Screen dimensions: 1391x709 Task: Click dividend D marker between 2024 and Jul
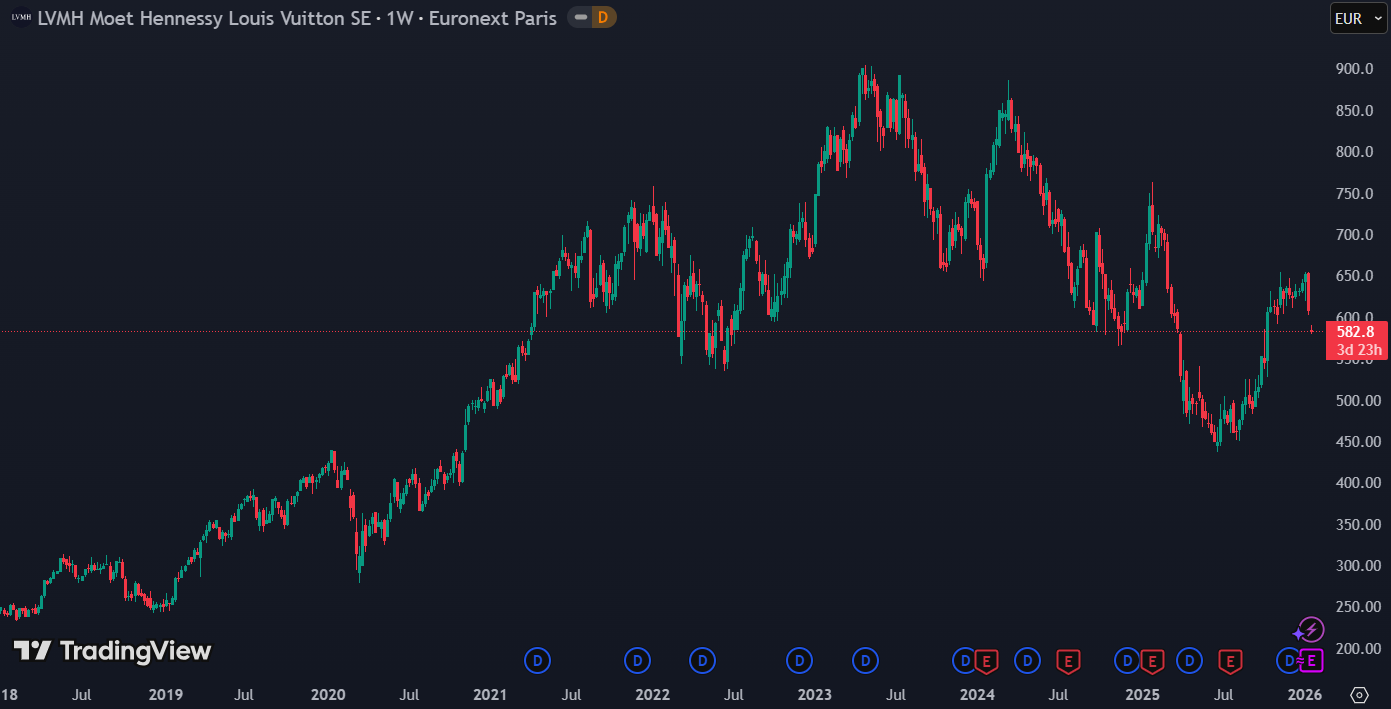pos(1027,660)
